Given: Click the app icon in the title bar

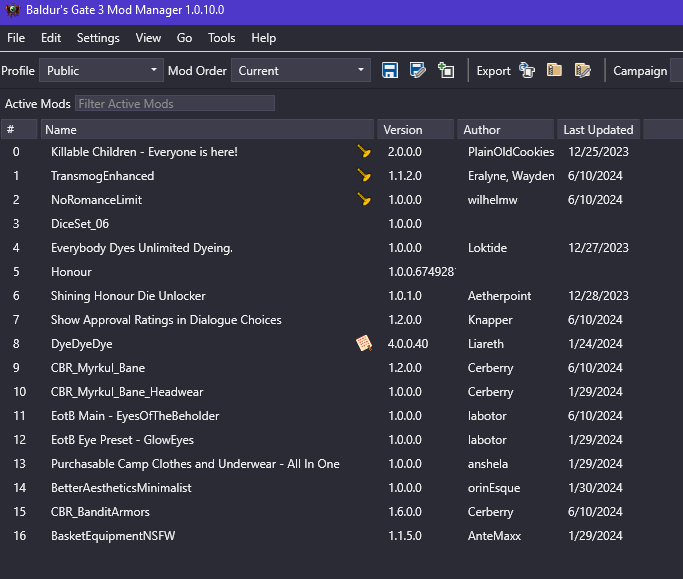Looking at the screenshot, I should coord(13,10).
